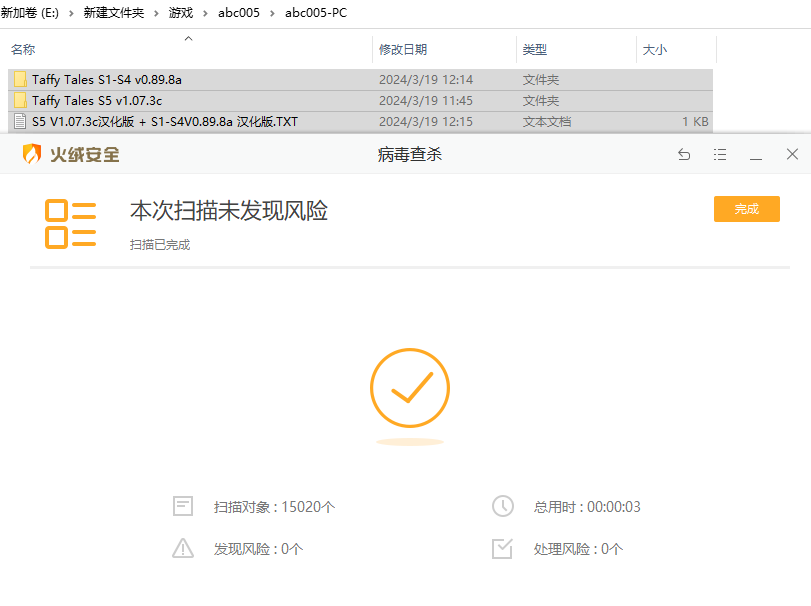The image size is (811, 606).
Task: Click the orange checkmark circle
Action: [x=410, y=388]
